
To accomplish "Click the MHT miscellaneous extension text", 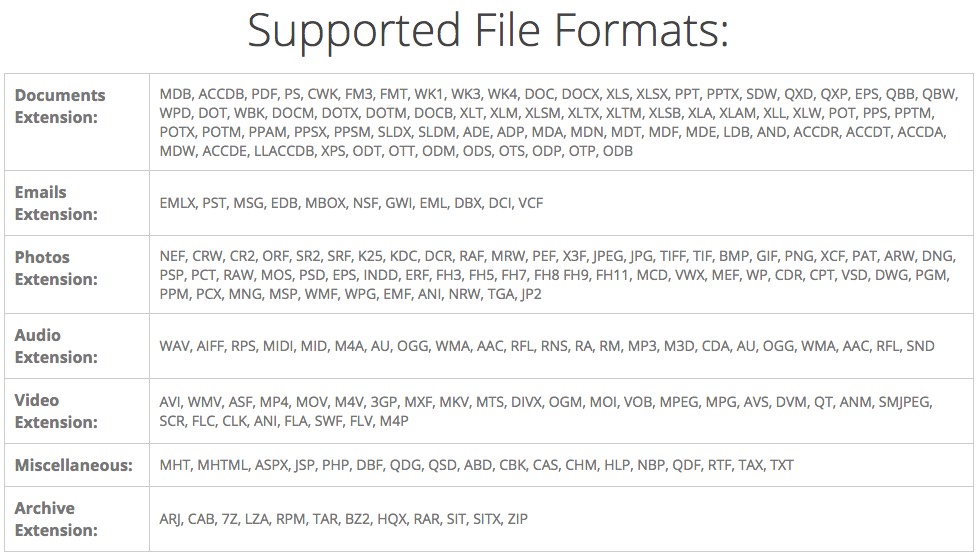I will [x=175, y=465].
